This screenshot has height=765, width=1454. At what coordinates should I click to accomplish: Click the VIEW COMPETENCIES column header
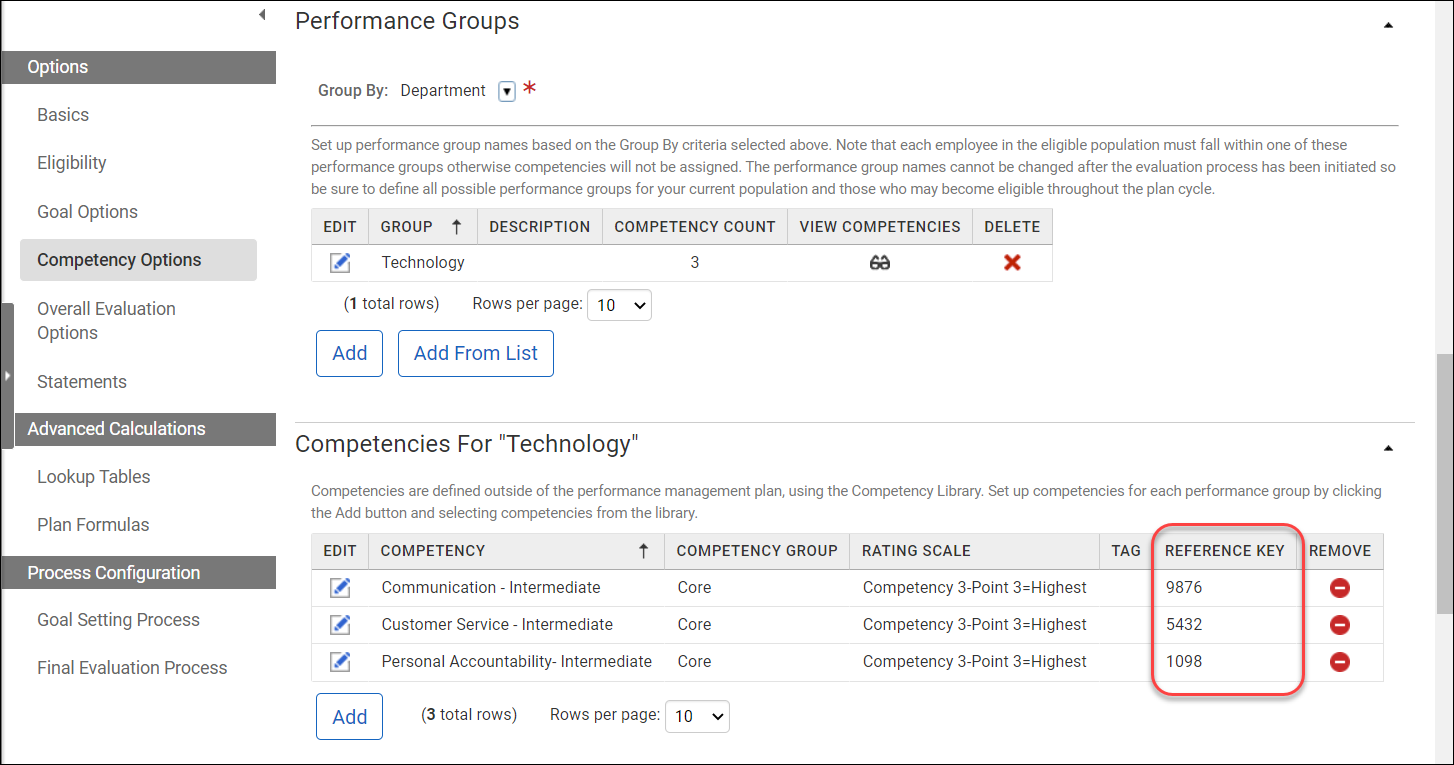click(880, 227)
